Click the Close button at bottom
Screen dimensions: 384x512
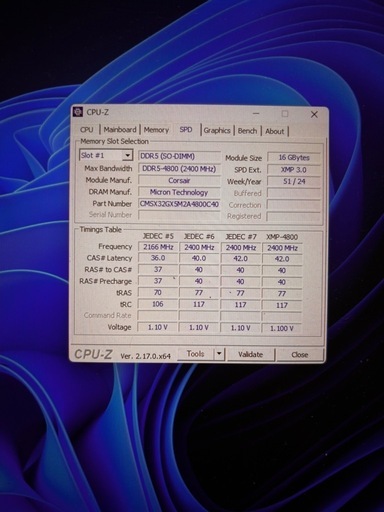(x=299, y=355)
